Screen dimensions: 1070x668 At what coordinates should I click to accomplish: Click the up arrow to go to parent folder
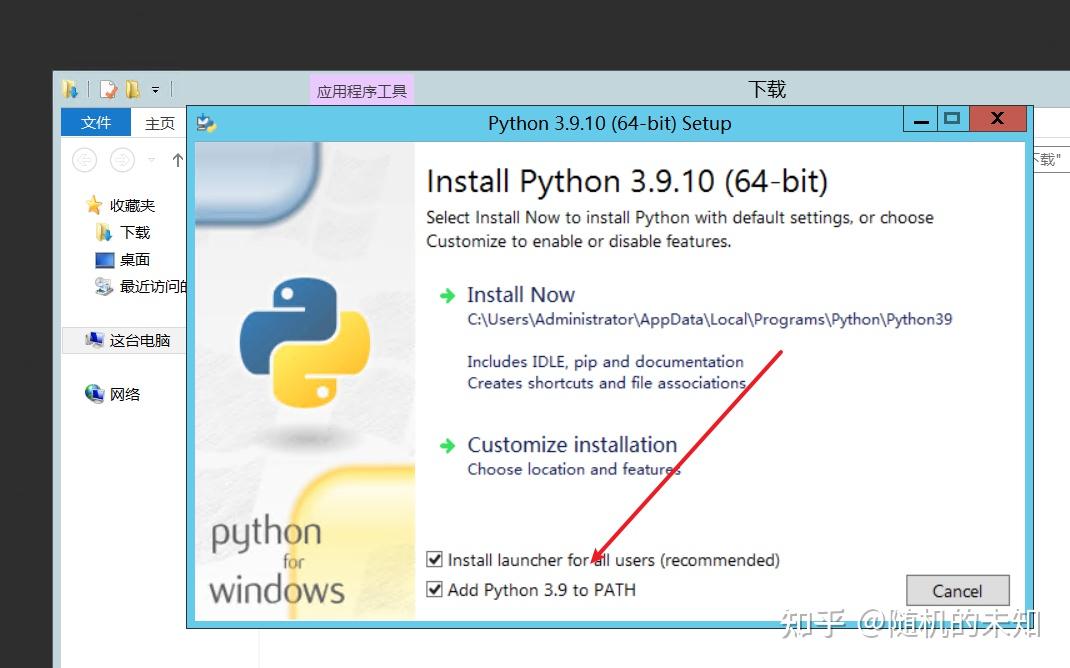(177, 159)
